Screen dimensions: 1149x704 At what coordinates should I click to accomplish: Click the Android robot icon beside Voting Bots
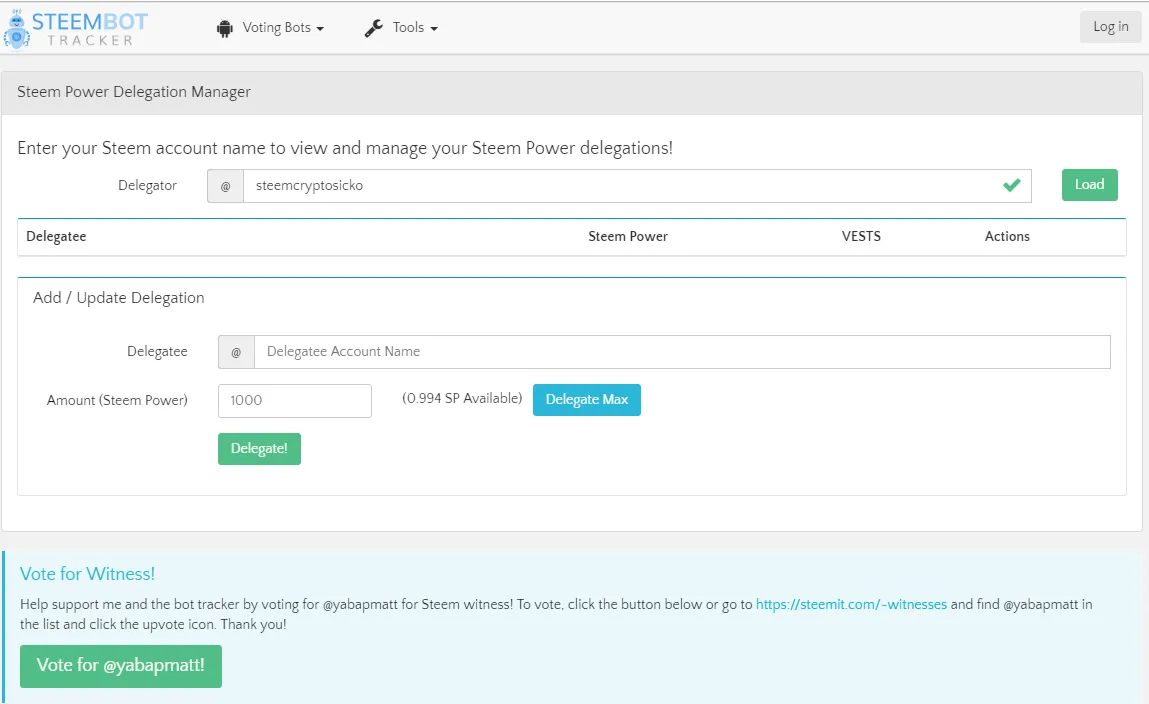point(225,29)
